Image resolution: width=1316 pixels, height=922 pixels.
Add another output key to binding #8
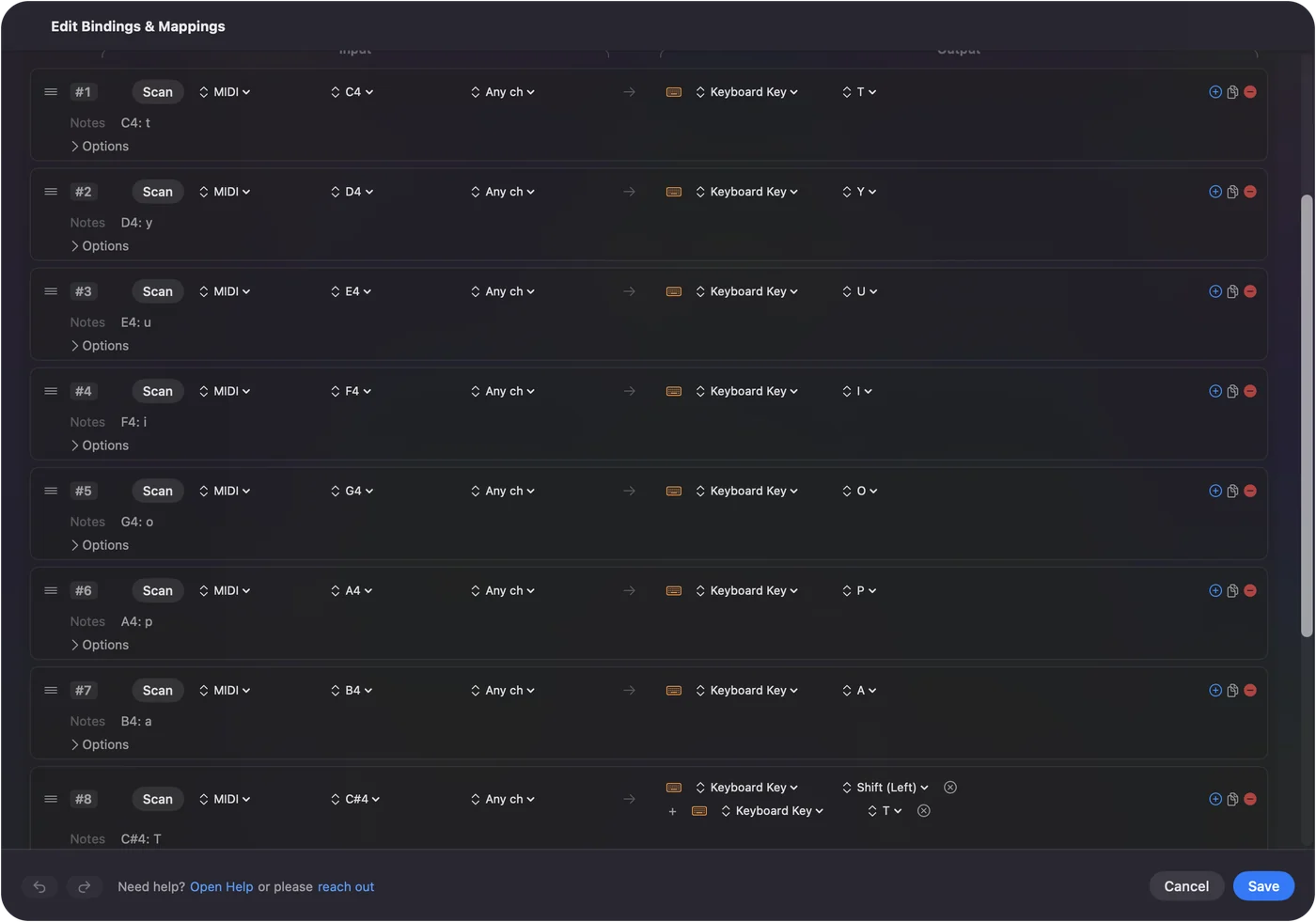pyautogui.click(x=672, y=811)
